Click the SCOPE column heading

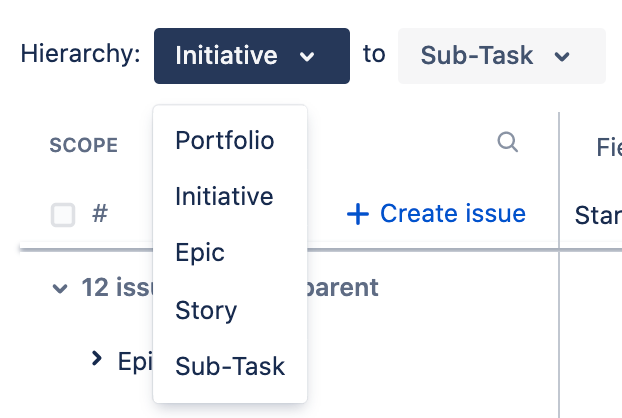click(83, 145)
